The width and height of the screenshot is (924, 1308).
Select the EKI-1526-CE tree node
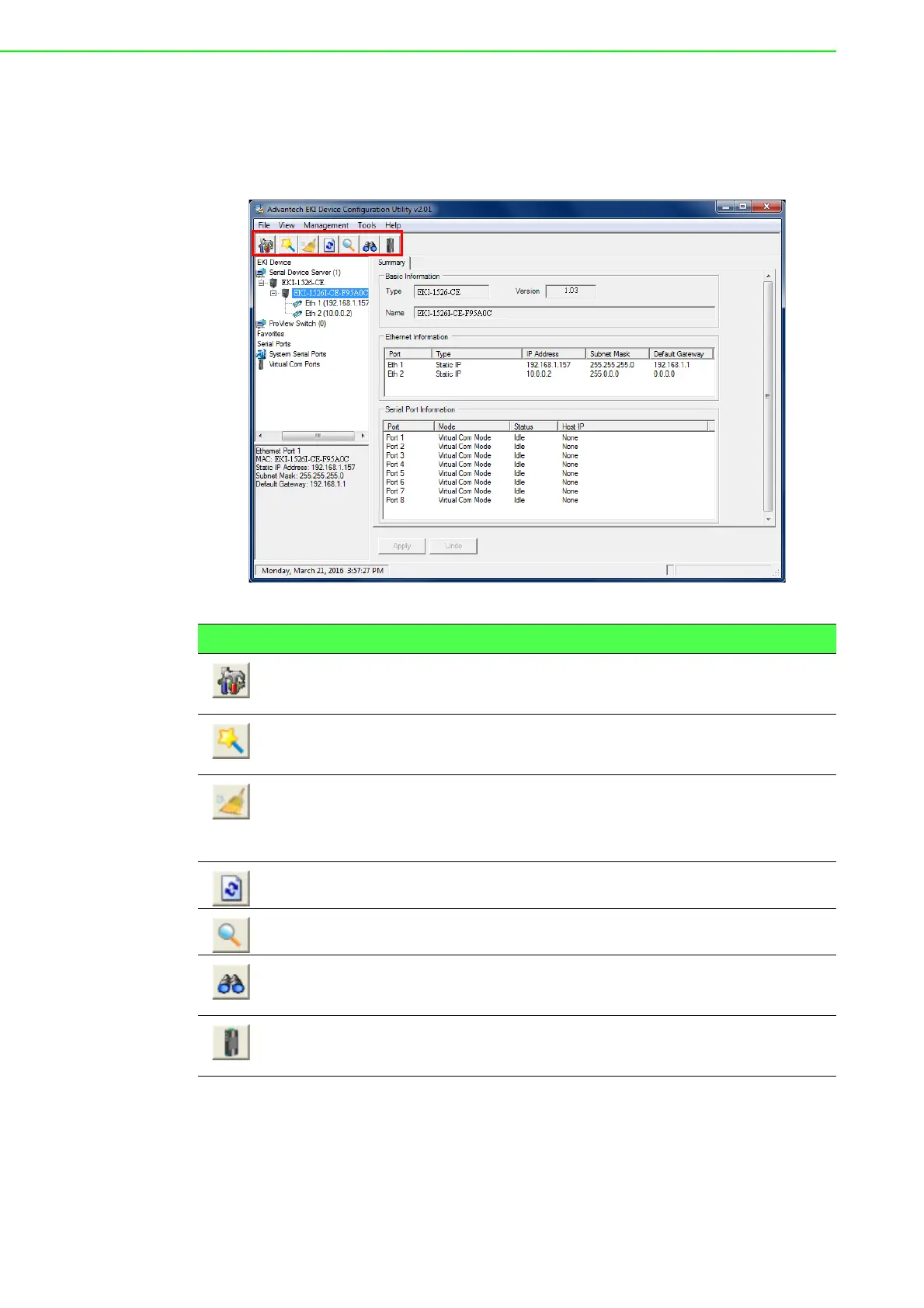pyautogui.click(x=303, y=283)
